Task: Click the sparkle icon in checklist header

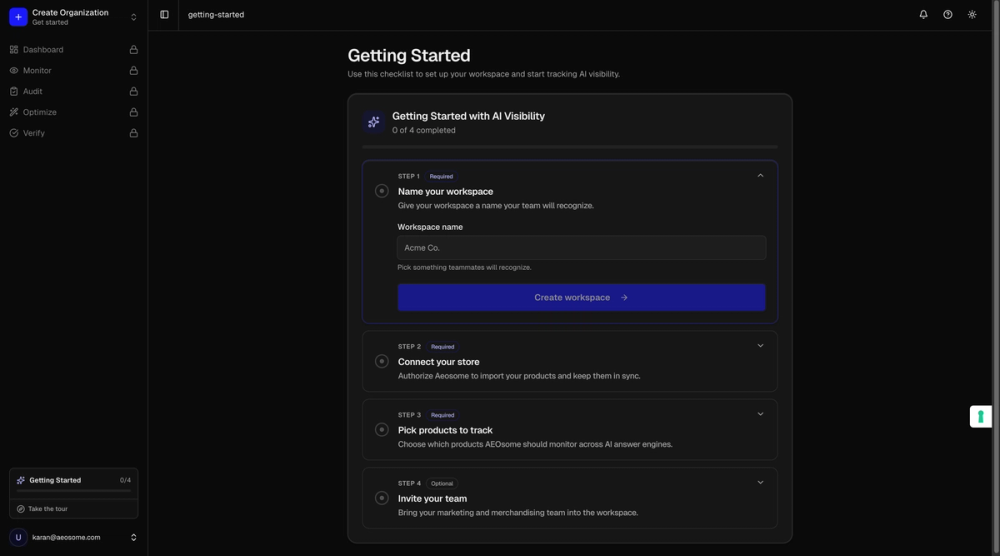Action: [x=374, y=122]
